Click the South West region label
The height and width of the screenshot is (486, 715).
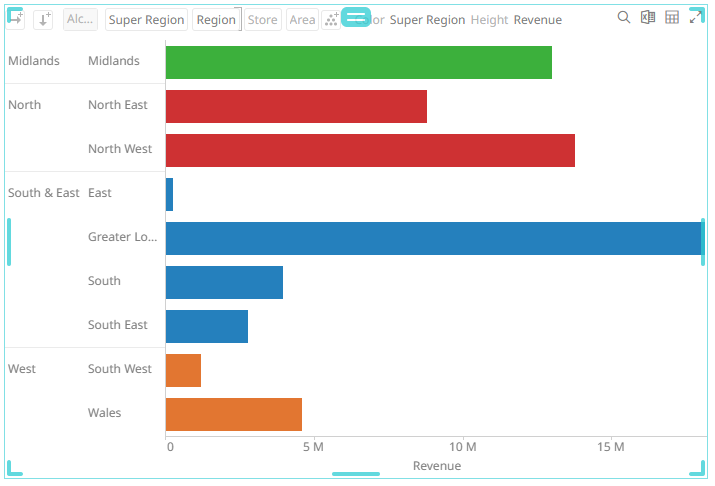[120, 369]
